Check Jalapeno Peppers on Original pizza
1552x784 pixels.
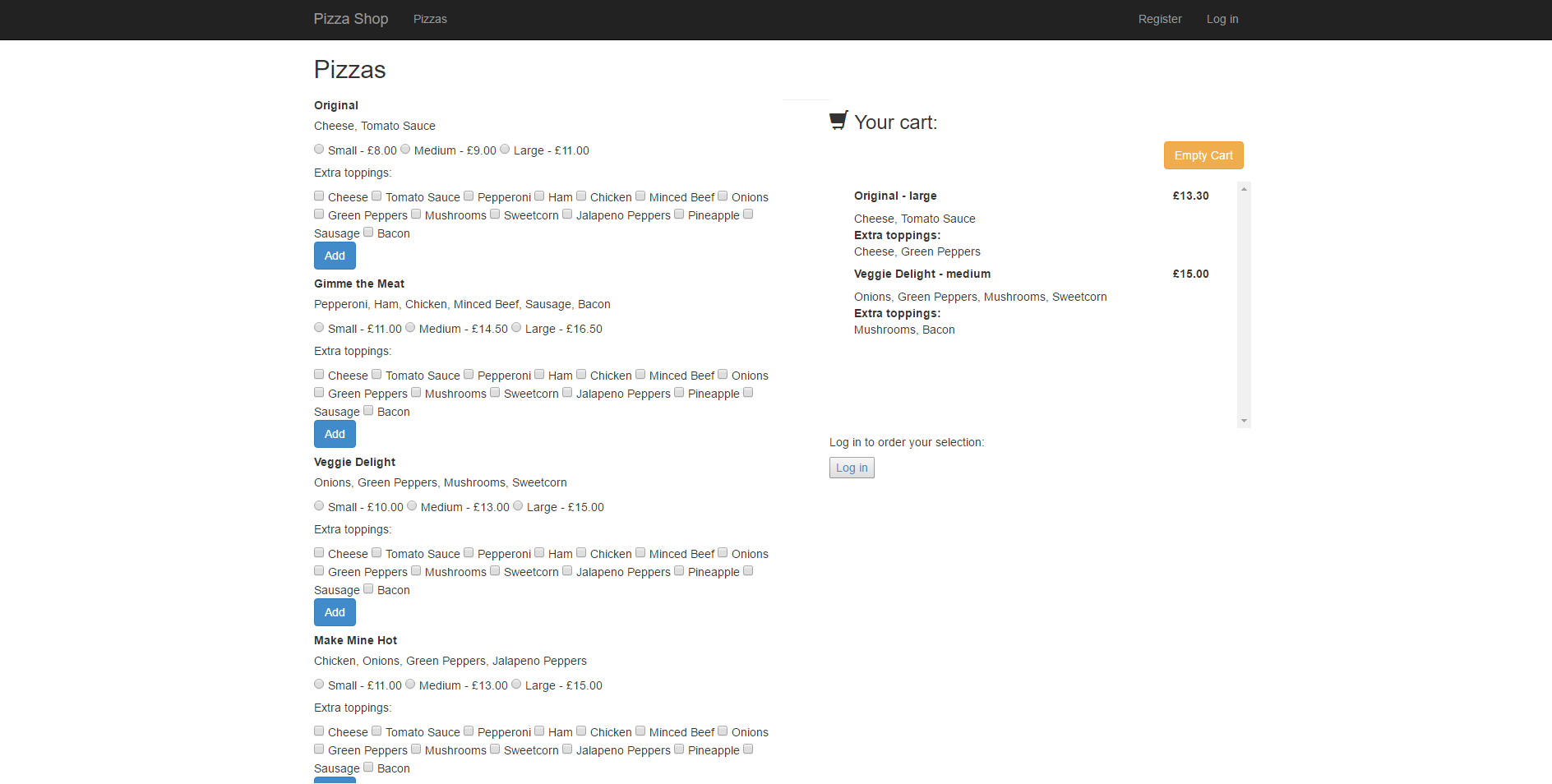pos(567,214)
